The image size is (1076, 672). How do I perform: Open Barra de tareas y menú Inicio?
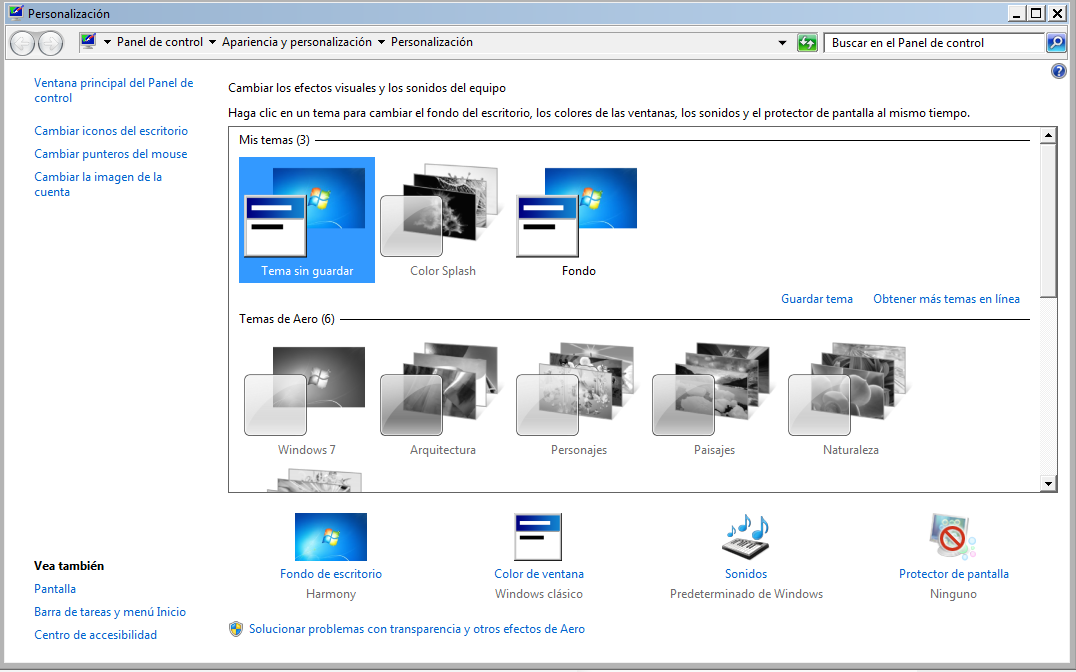tap(110, 612)
